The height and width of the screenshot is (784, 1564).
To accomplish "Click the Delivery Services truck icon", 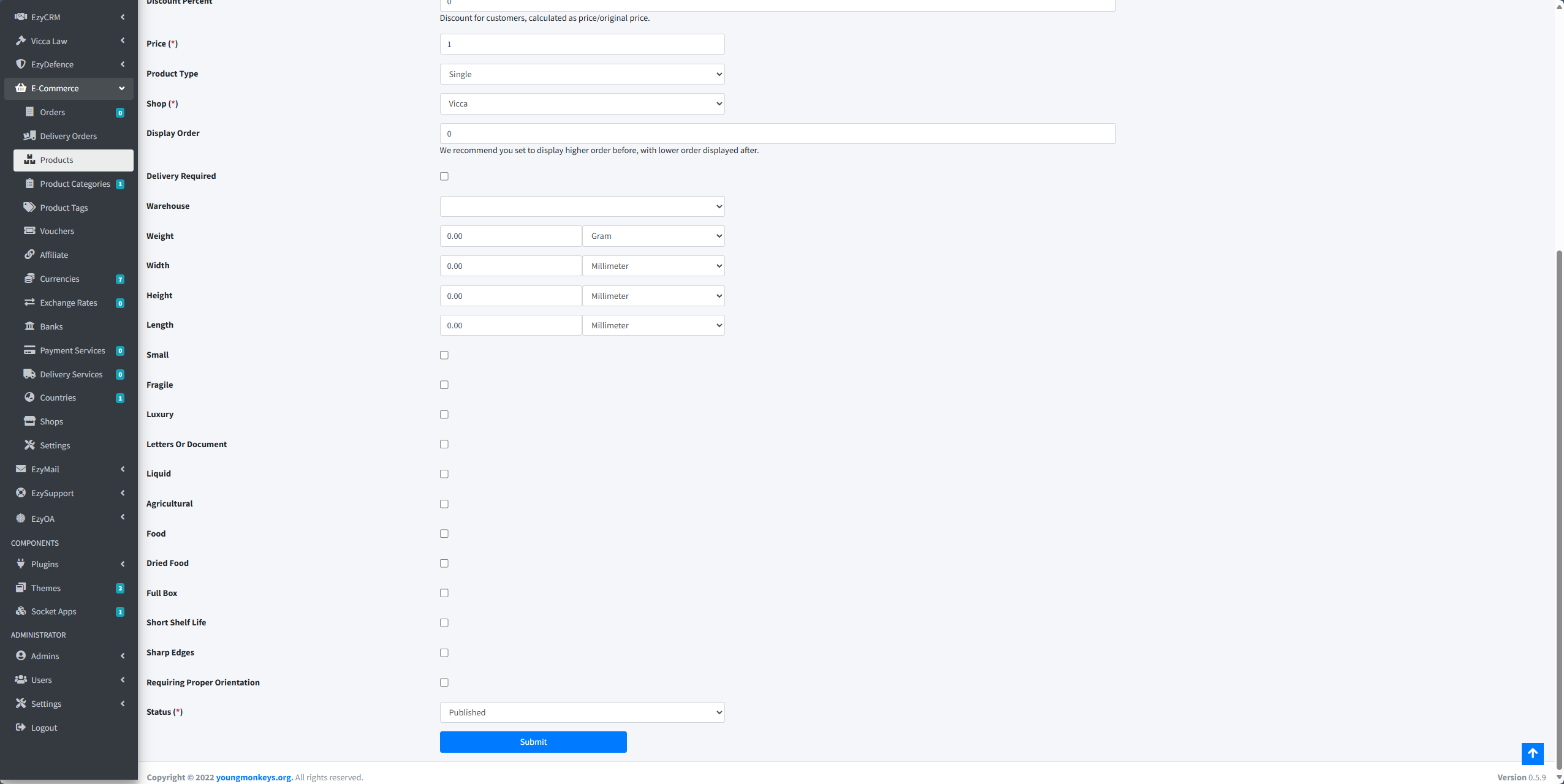I will coord(29,374).
